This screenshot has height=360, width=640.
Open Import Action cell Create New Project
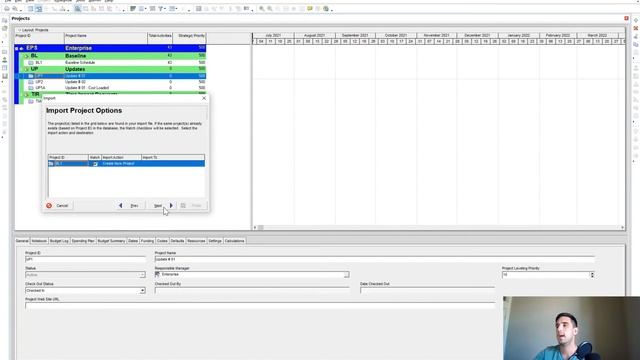(121, 164)
